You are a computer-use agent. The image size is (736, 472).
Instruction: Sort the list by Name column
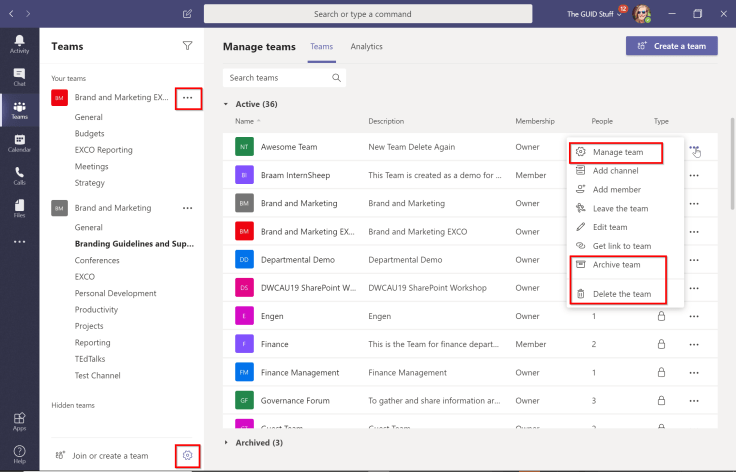click(x=245, y=121)
